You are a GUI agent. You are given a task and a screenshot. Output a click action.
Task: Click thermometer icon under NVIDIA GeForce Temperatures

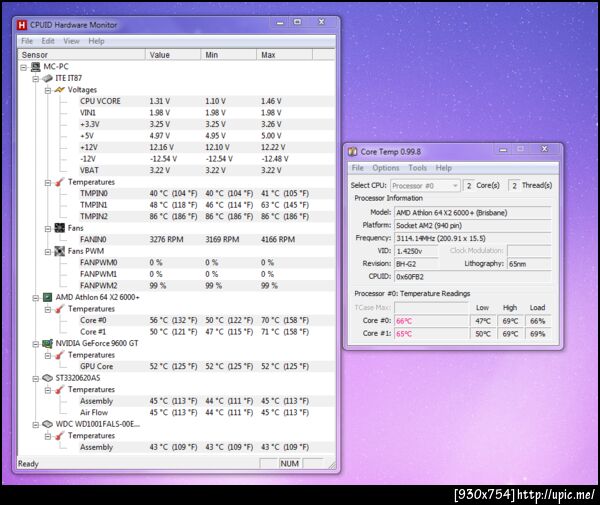(x=60, y=355)
